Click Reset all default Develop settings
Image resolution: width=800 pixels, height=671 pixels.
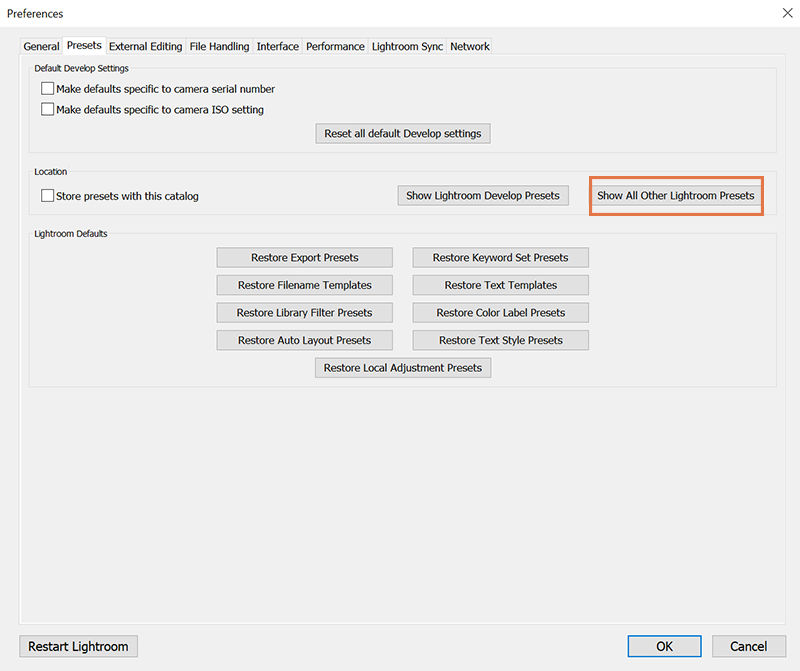pyautogui.click(x=403, y=133)
